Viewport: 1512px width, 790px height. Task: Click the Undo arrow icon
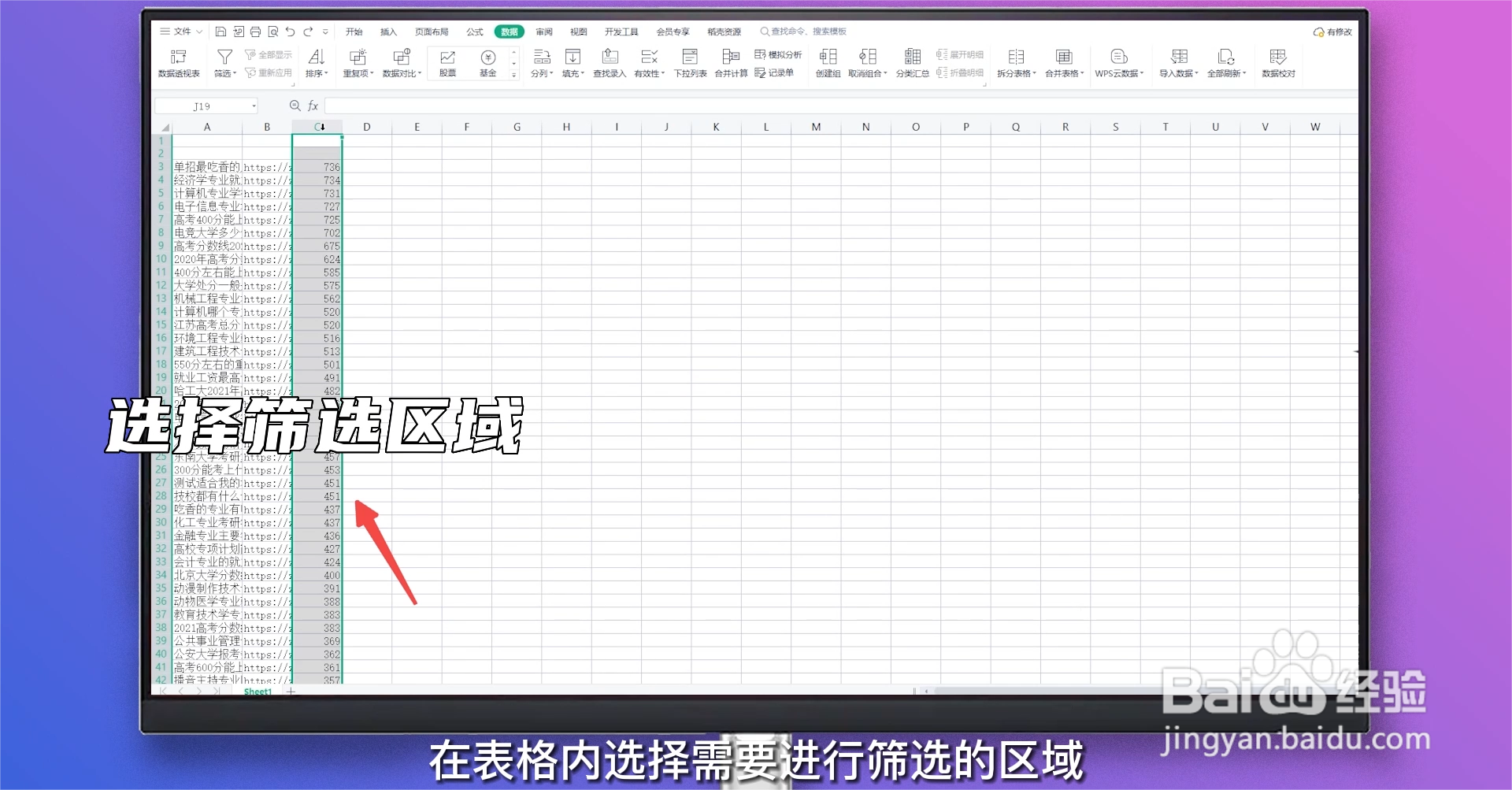click(x=290, y=32)
